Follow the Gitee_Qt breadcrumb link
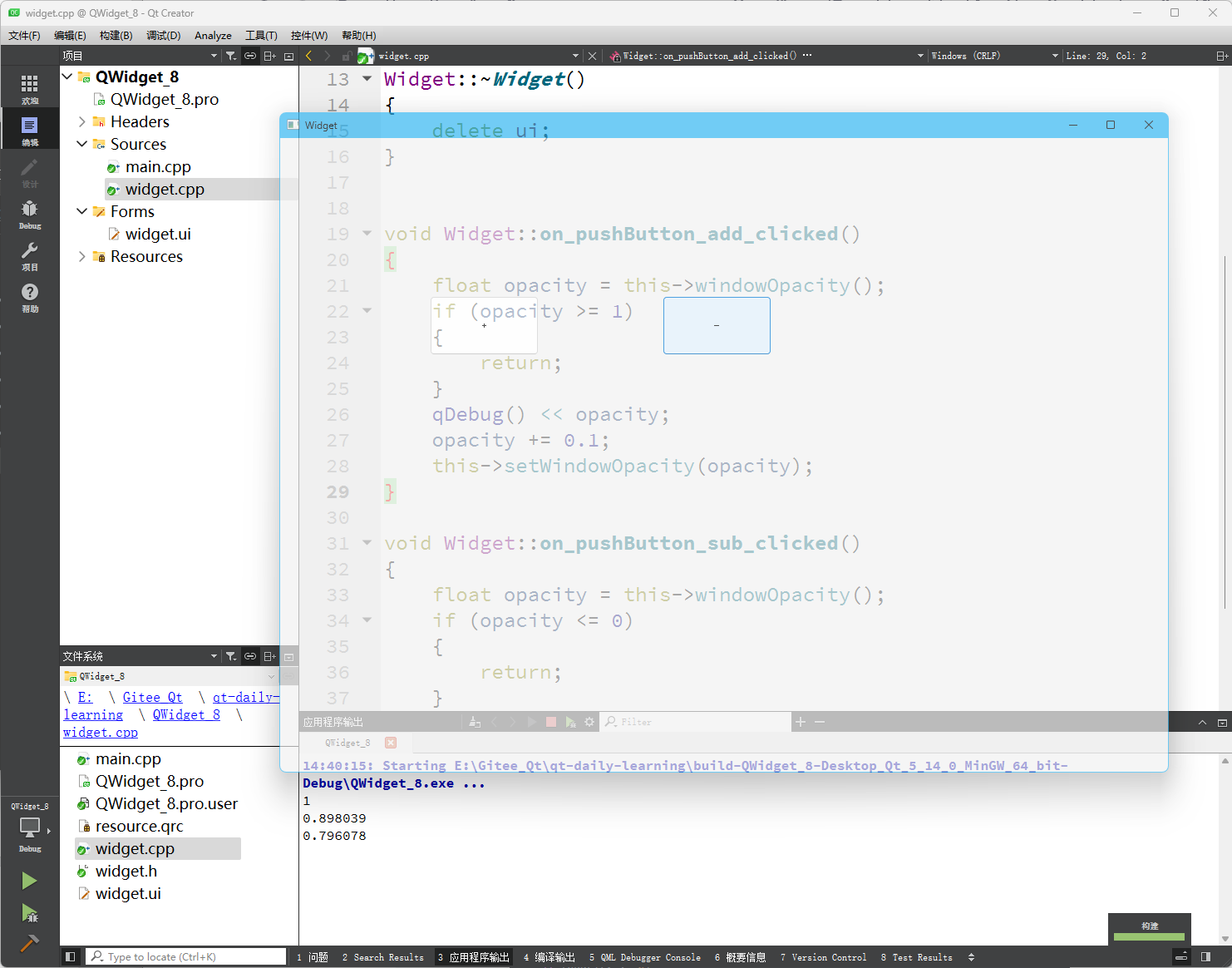 (152, 697)
